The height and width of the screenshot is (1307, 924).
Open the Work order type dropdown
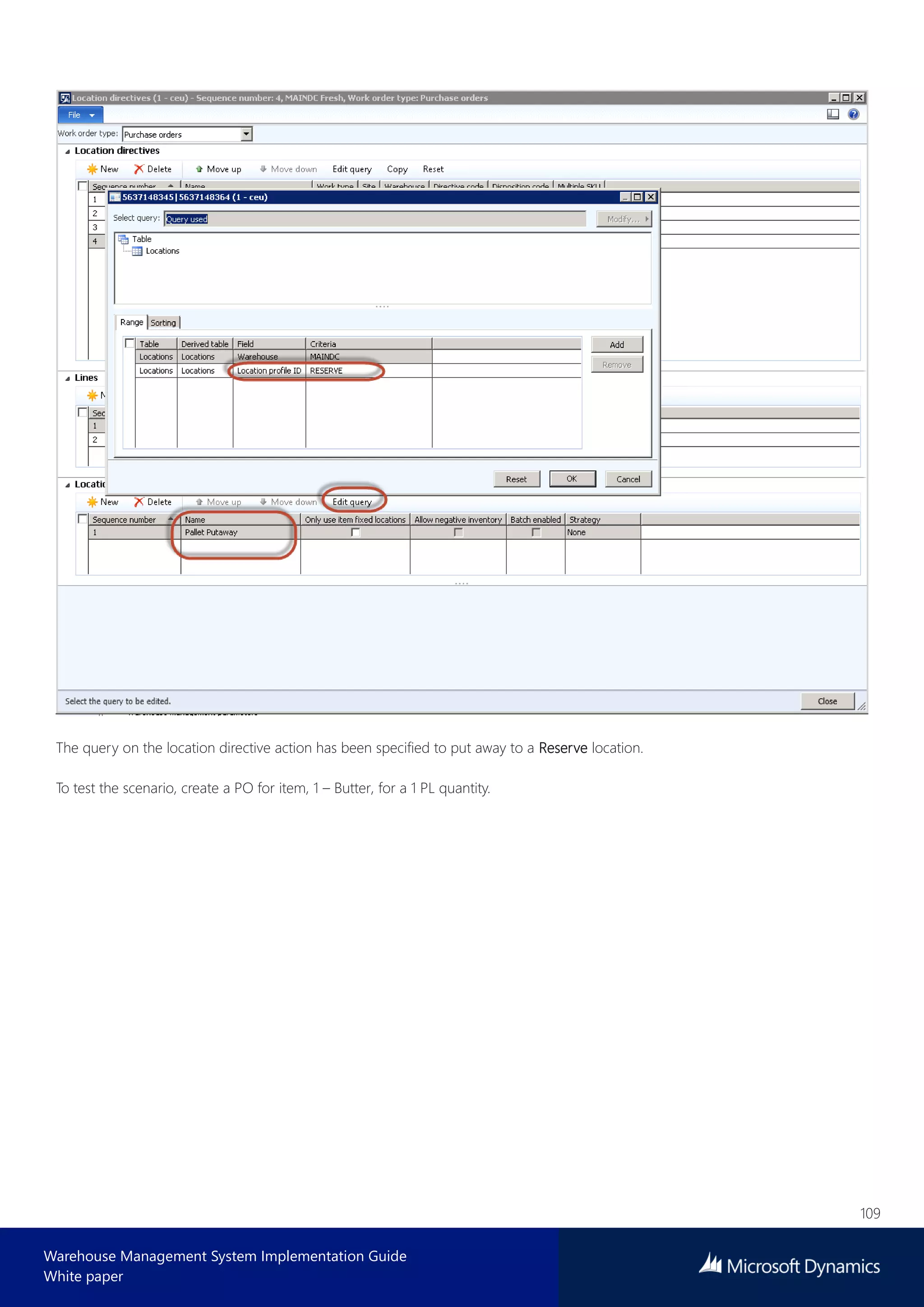[x=246, y=134]
